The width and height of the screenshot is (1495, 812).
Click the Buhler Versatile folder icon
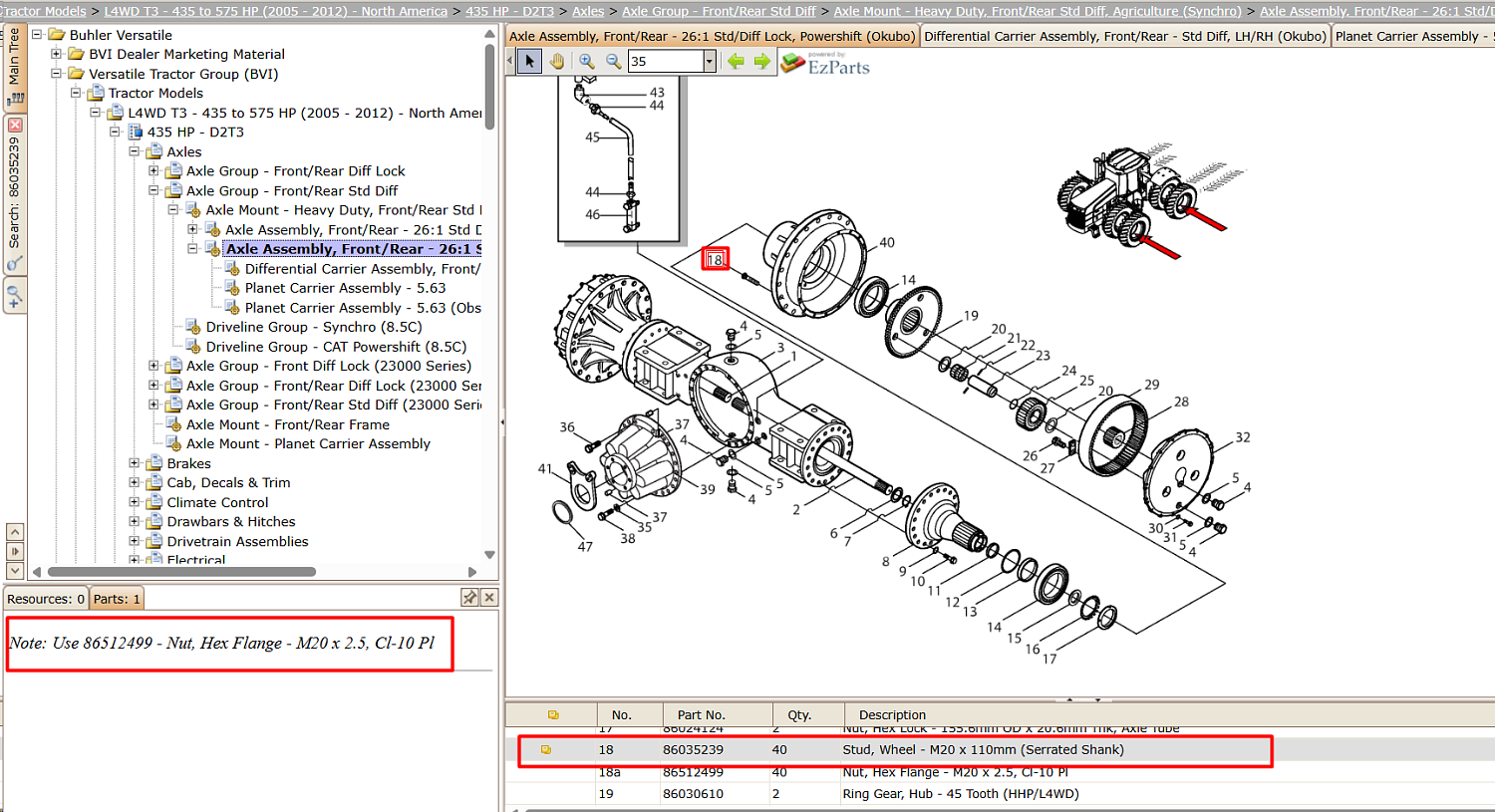[56, 35]
